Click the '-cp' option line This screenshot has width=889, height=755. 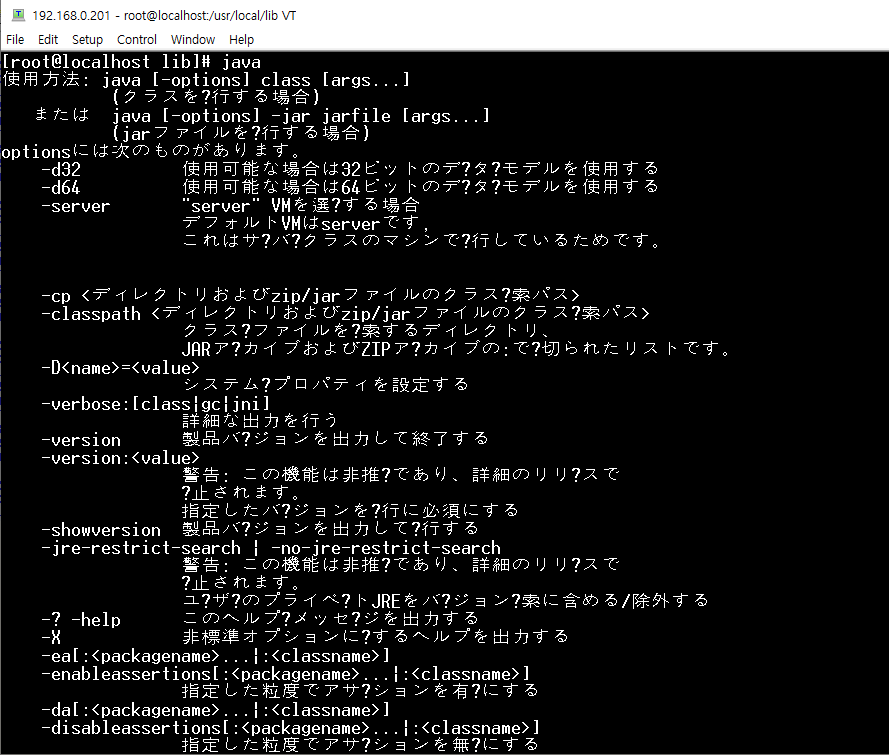(x=310, y=295)
